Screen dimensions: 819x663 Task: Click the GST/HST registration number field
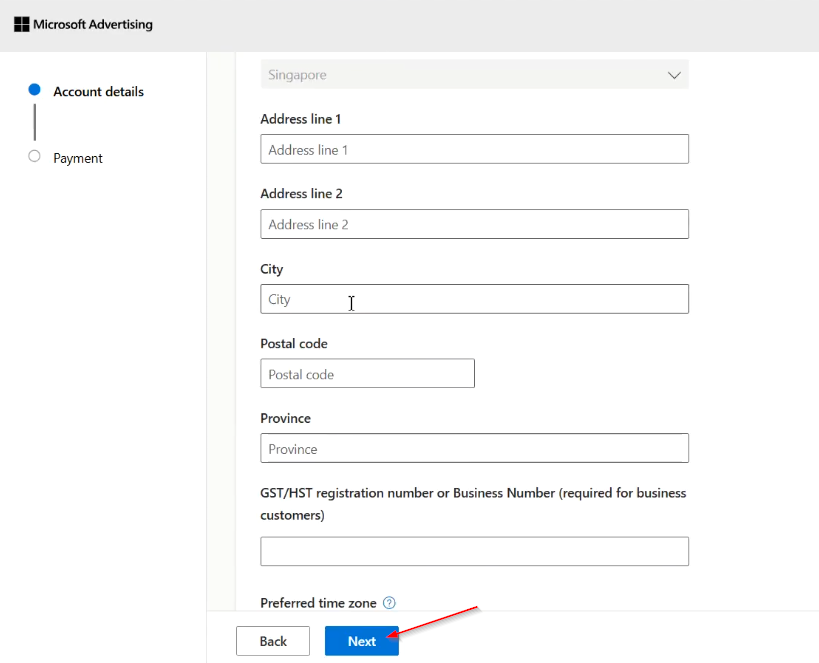tap(474, 551)
